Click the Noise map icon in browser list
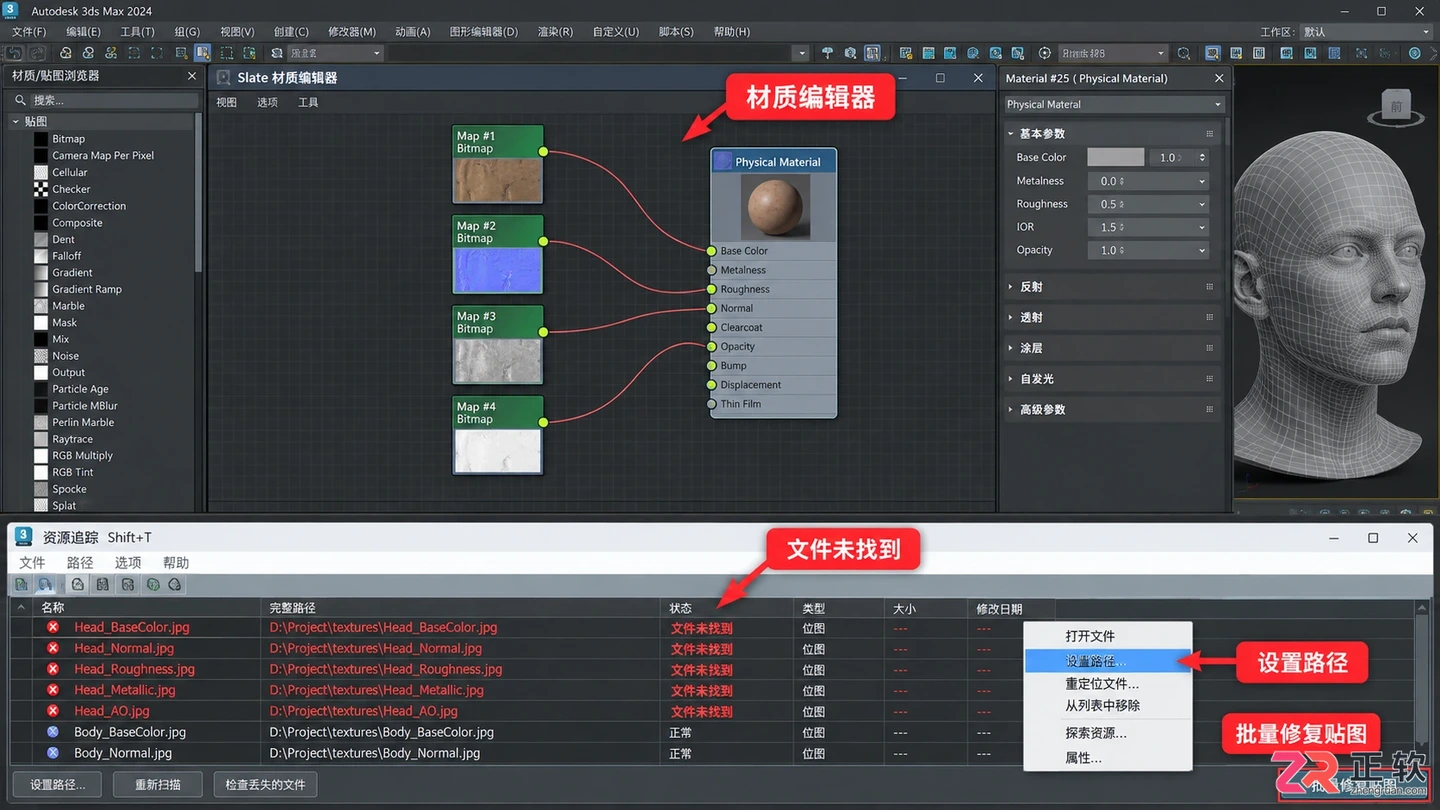This screenshot has height=810, width=1440. (x=41, y=356)
